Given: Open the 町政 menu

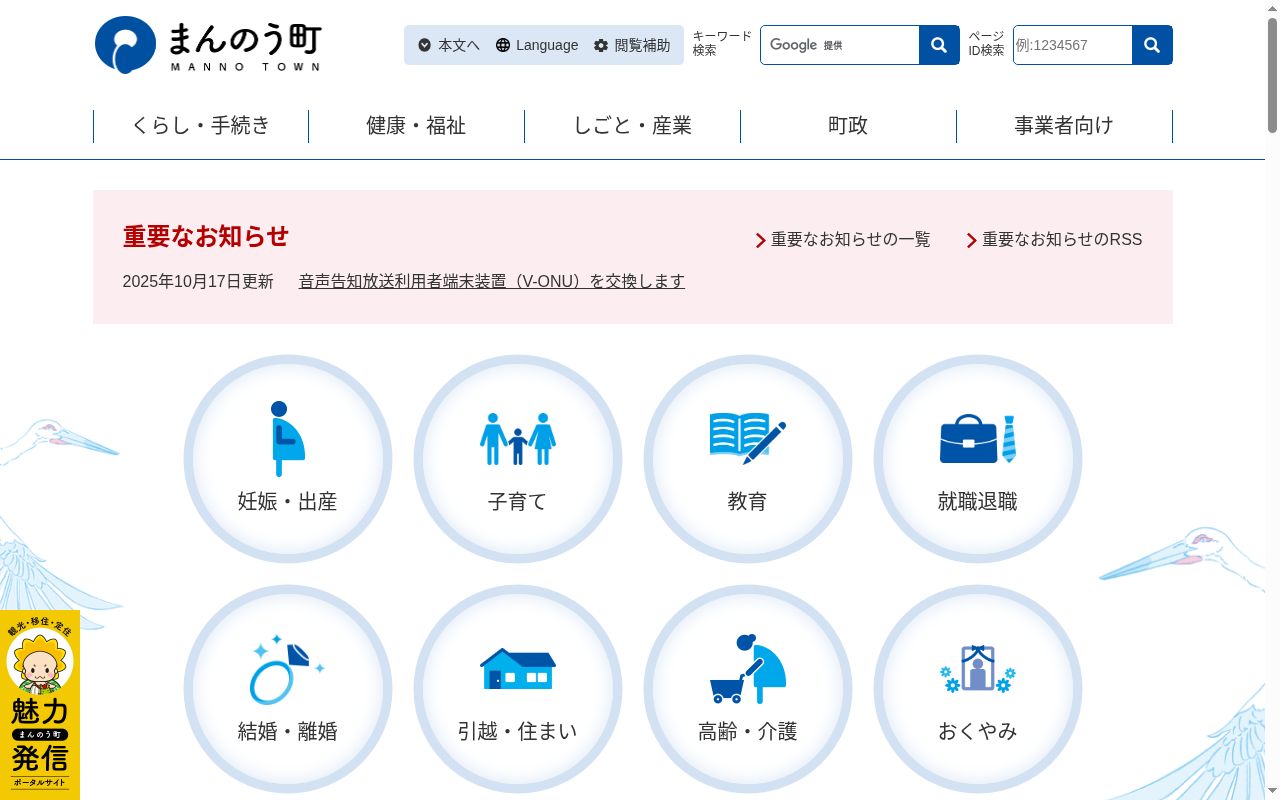Looking at the screenshot, I should (848, 126).
